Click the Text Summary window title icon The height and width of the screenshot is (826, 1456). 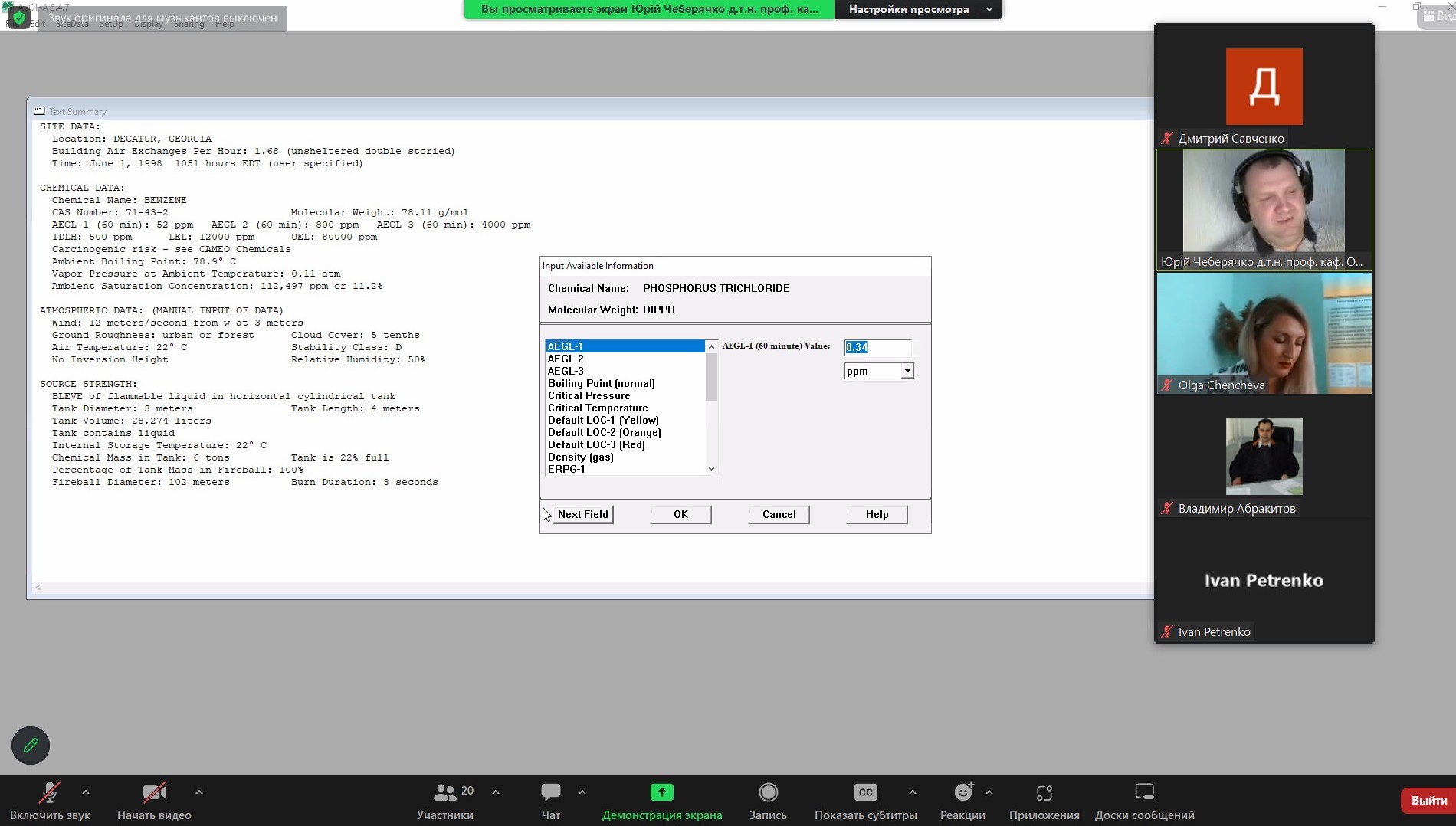pyautogui.click(x=39, y=111)
